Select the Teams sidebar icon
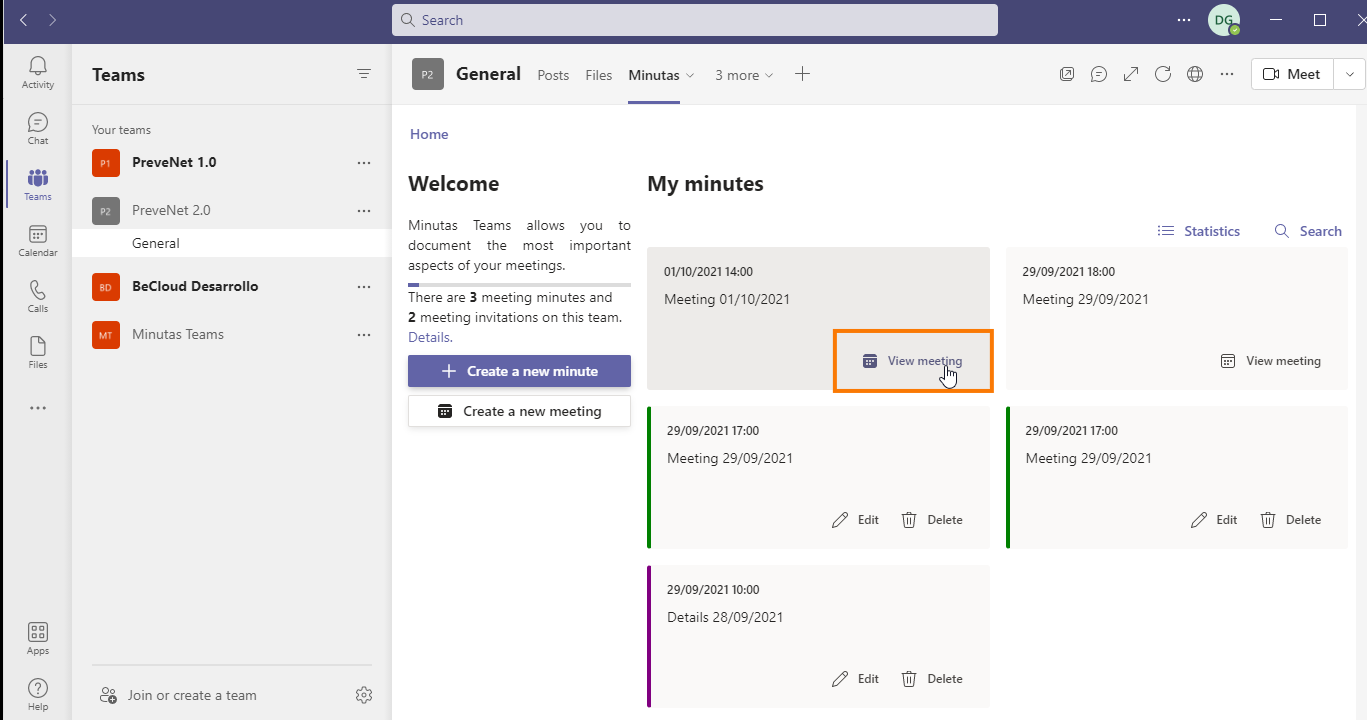This screenshot has height=720, width=1367. click(38, 185)
